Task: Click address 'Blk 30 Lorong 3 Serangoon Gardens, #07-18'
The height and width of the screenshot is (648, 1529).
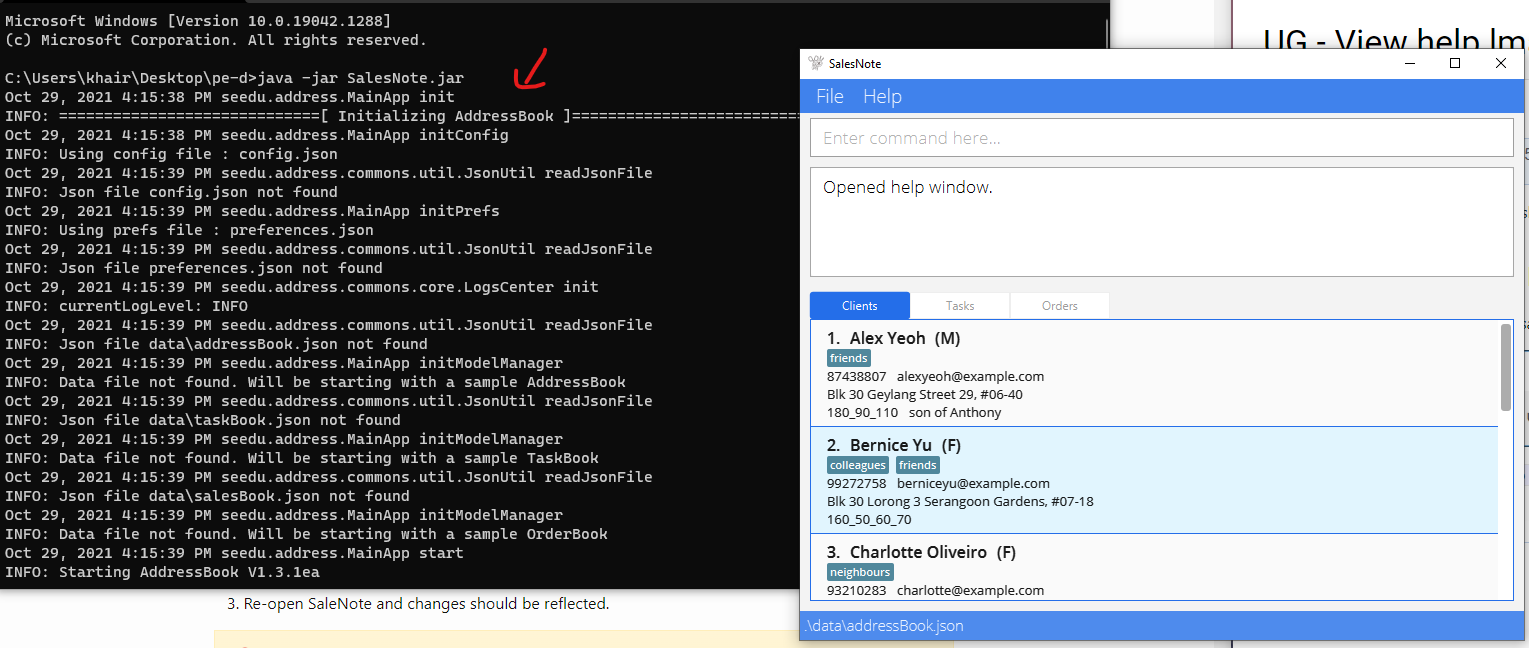Action: 960,501
